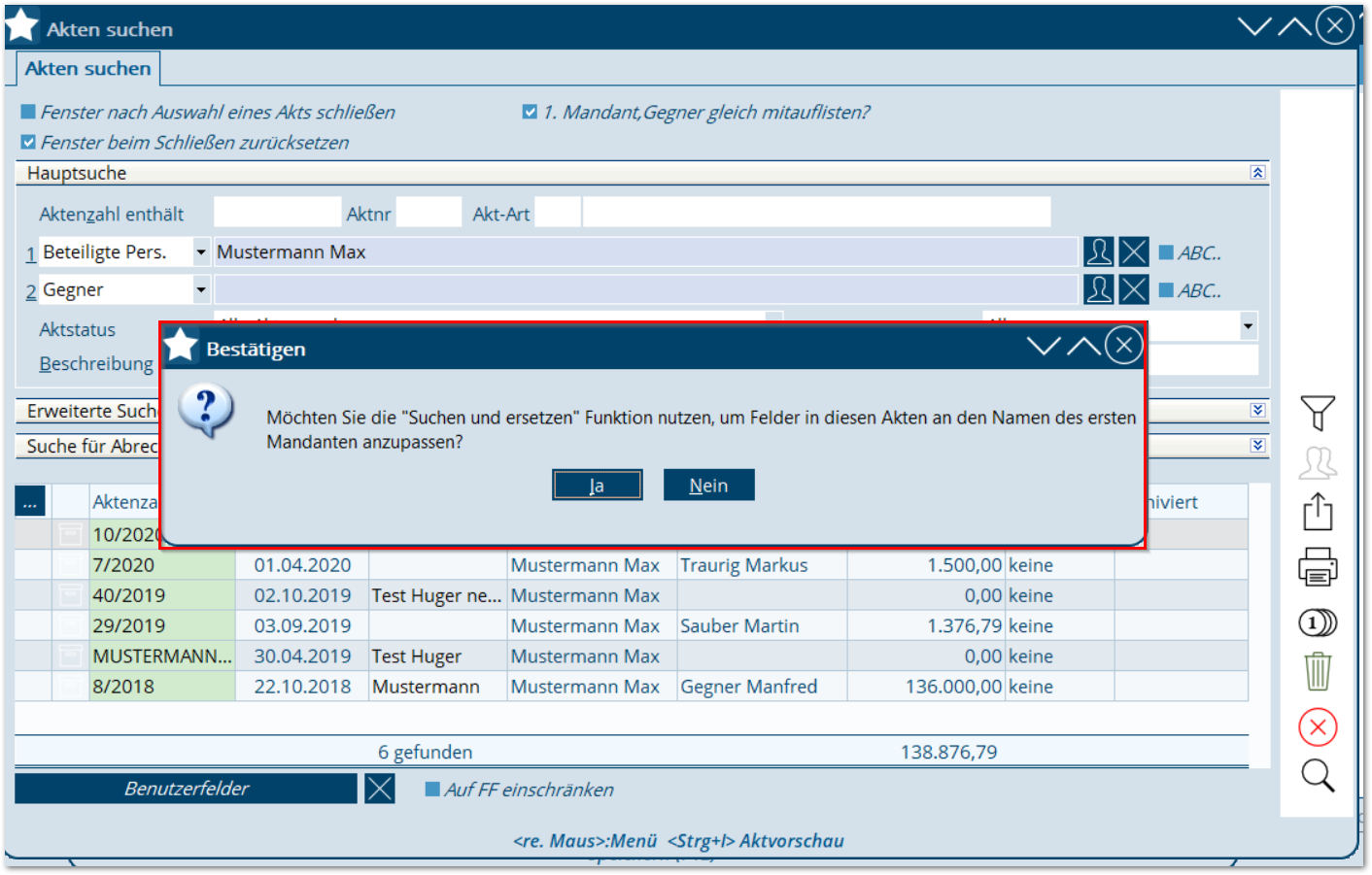Decline with the Nein button

coord(708,485)
